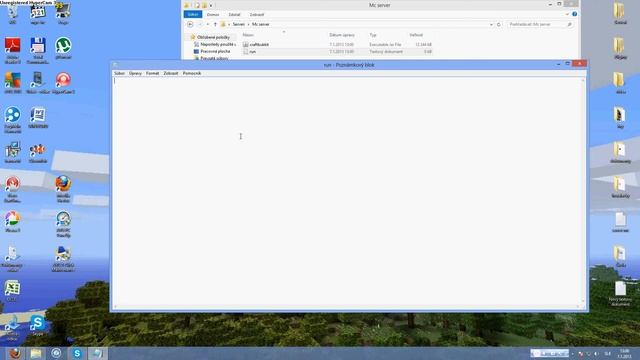
Task: Select the craftbukkit file in Explorer
Action: [259, 44]
